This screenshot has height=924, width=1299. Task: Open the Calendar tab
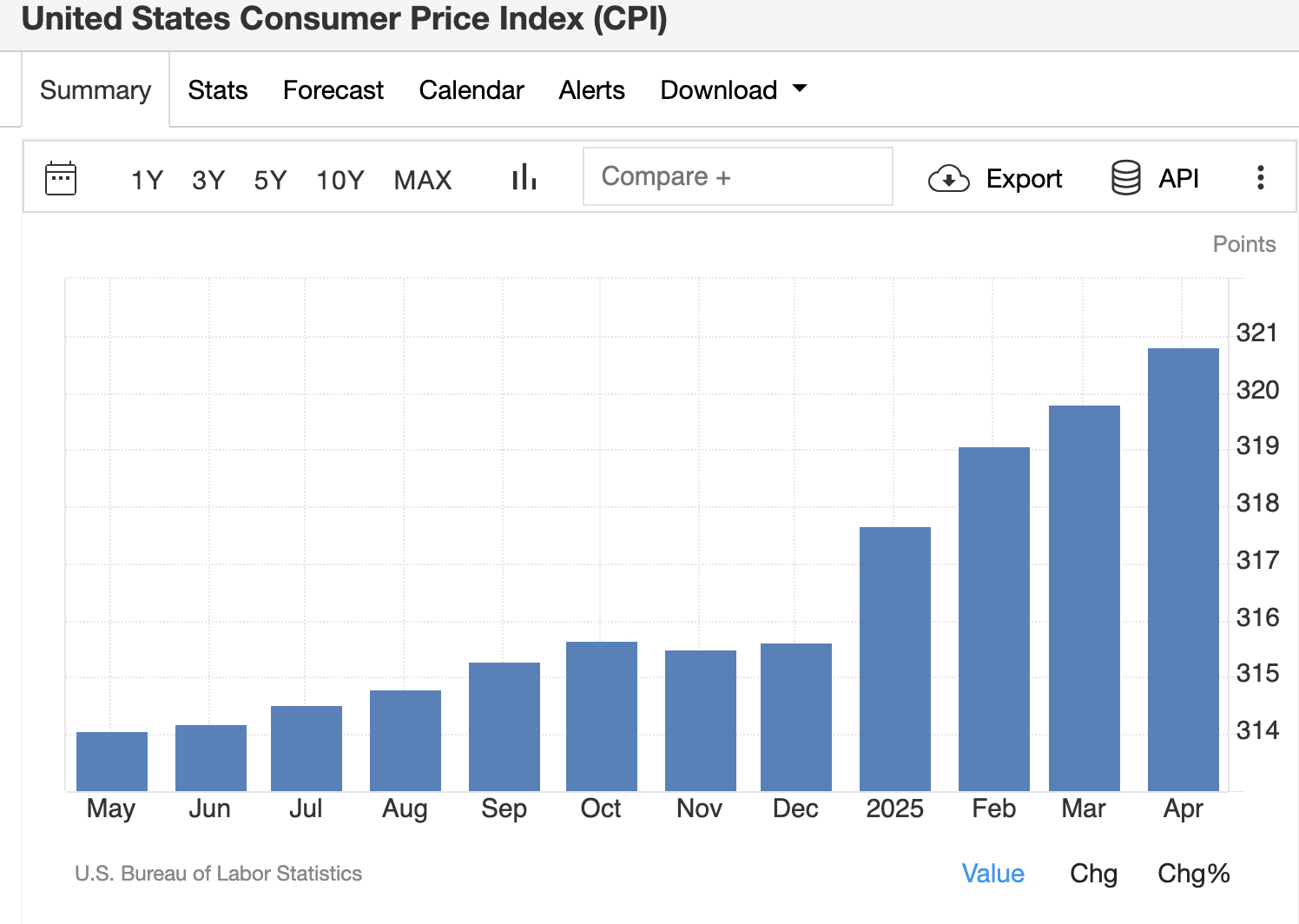471,90
